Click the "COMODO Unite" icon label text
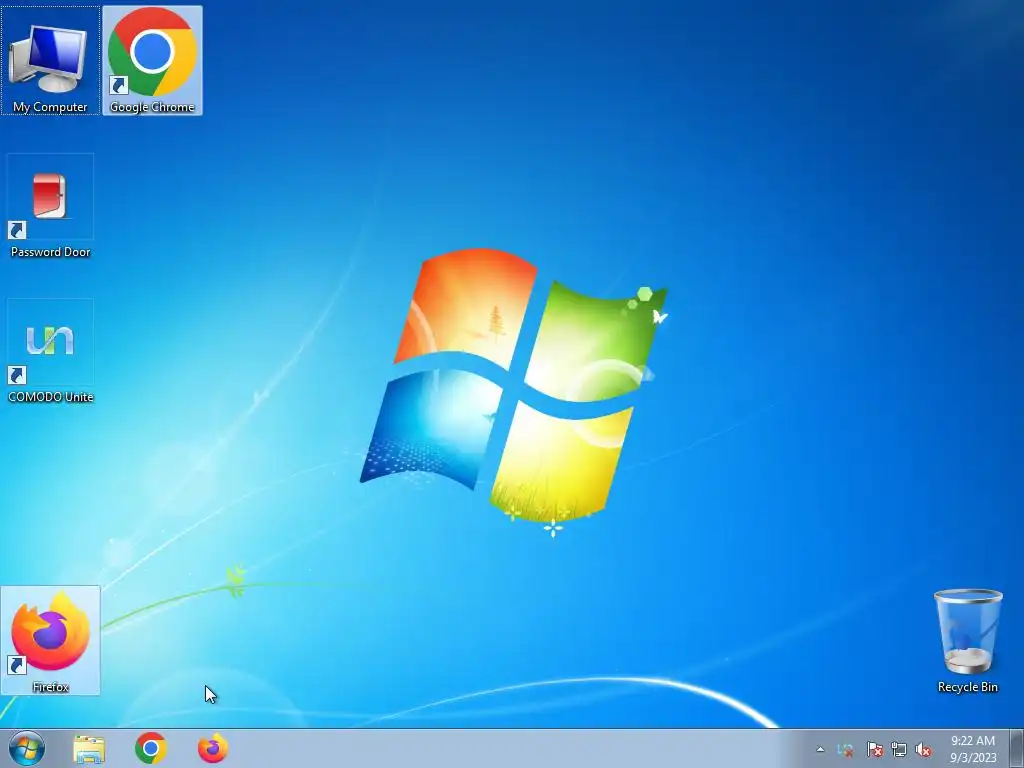This screenshot has height=768, width=1024. 50,397
